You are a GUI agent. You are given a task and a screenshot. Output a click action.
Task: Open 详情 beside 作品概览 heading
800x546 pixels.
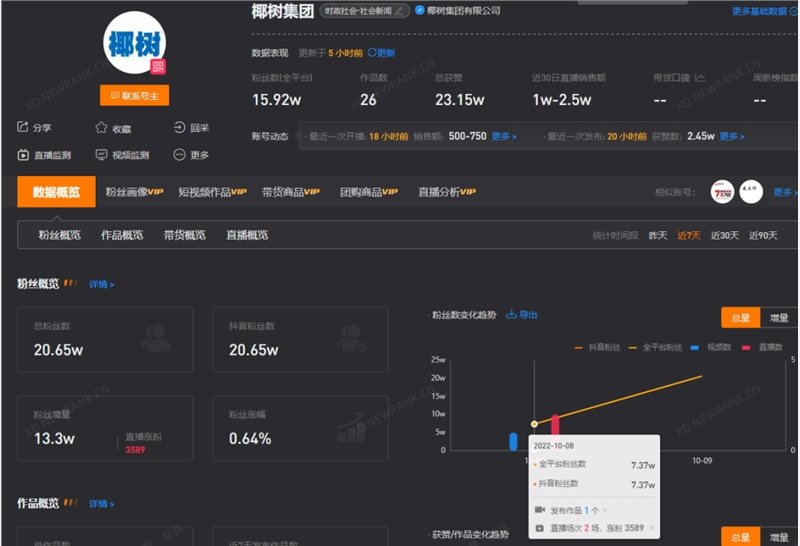[102, 504]
